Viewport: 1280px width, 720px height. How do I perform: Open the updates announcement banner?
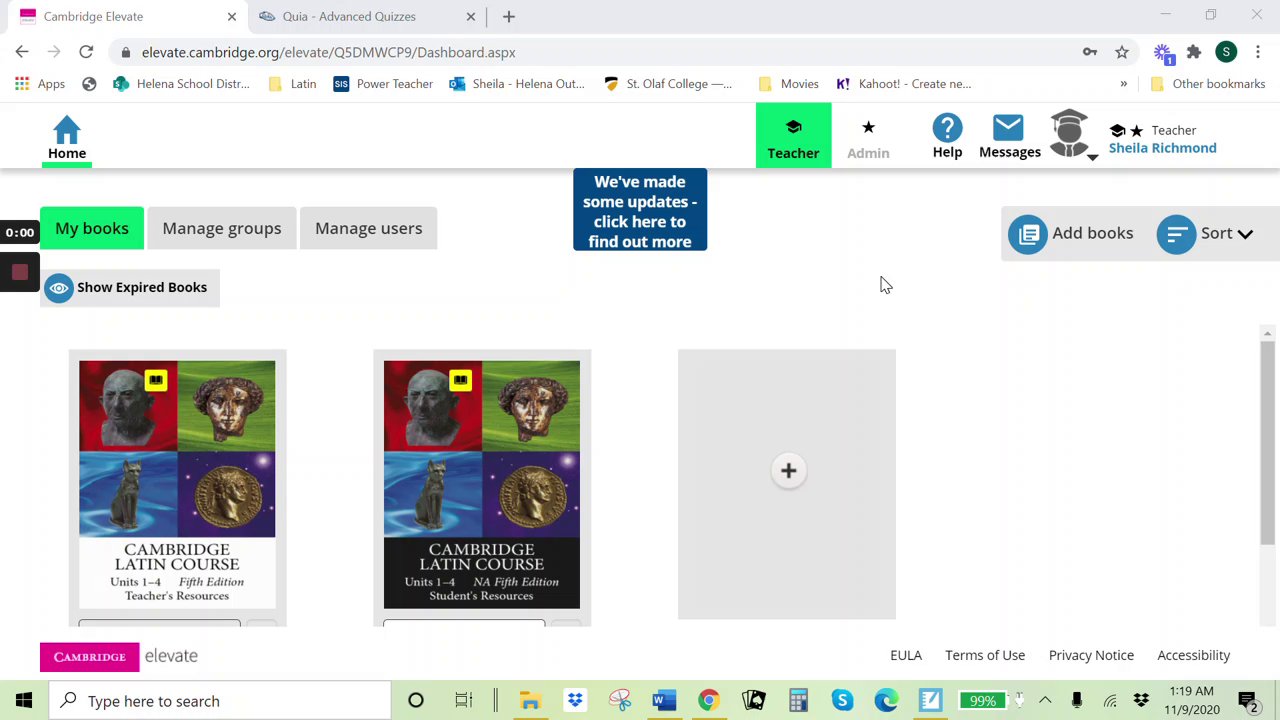pos(640,210)
